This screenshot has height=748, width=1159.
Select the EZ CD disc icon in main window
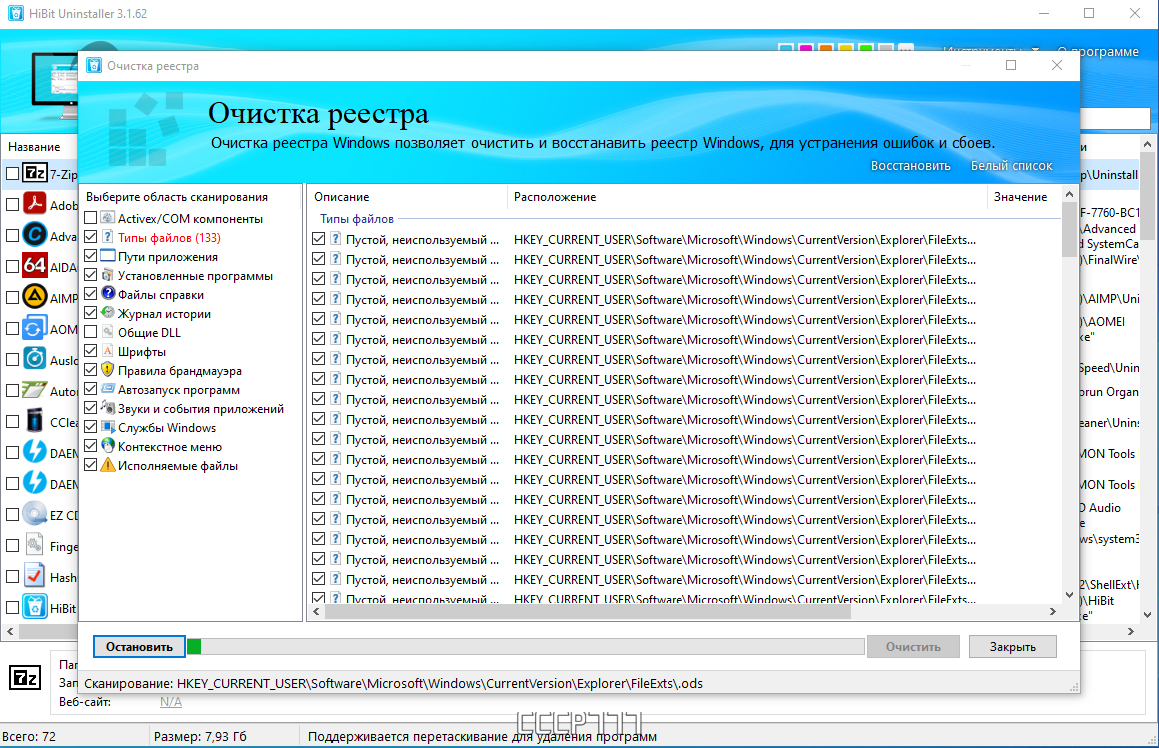(35, 514)
